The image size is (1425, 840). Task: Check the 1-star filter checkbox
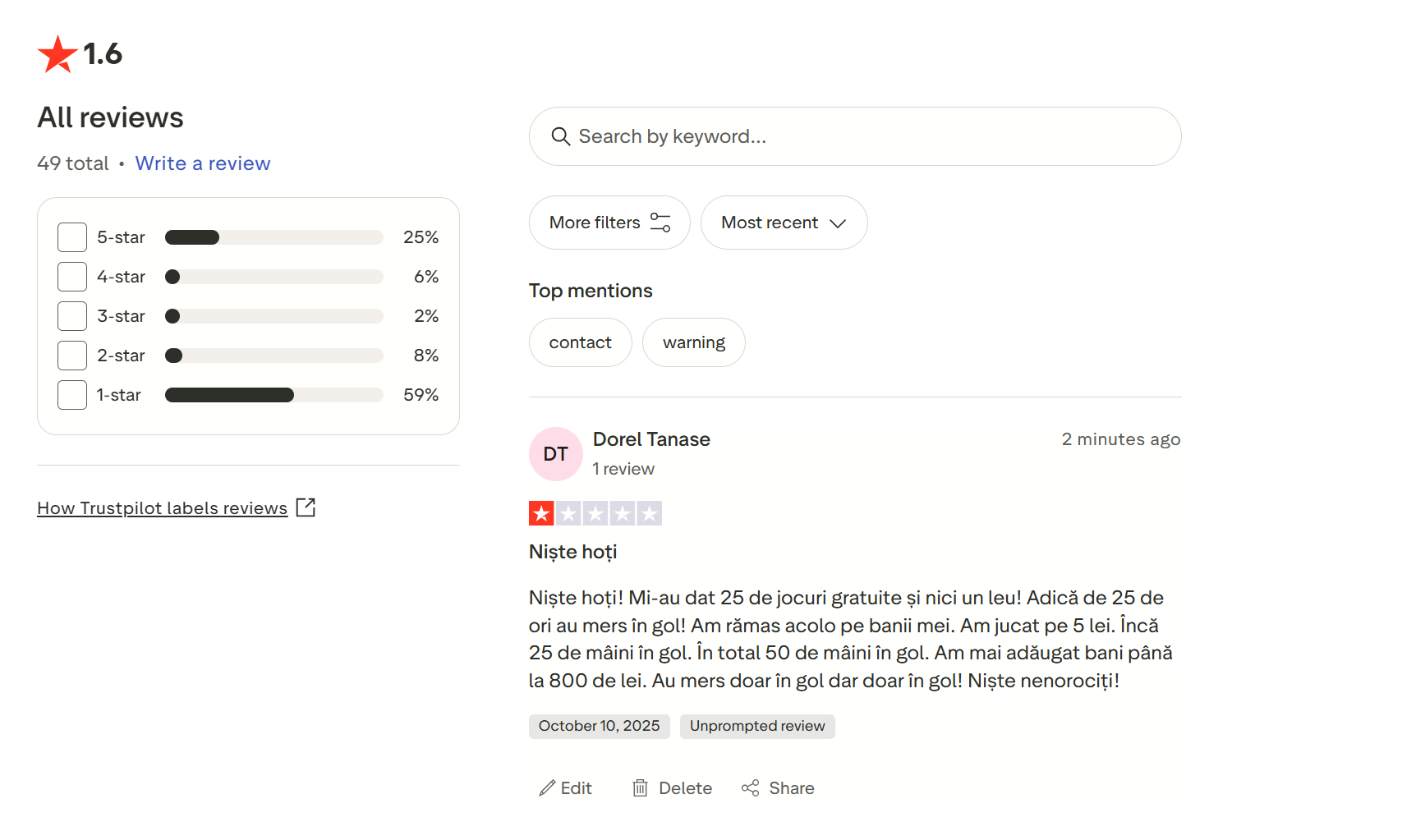pyautogui.click(x=72, y=395)
